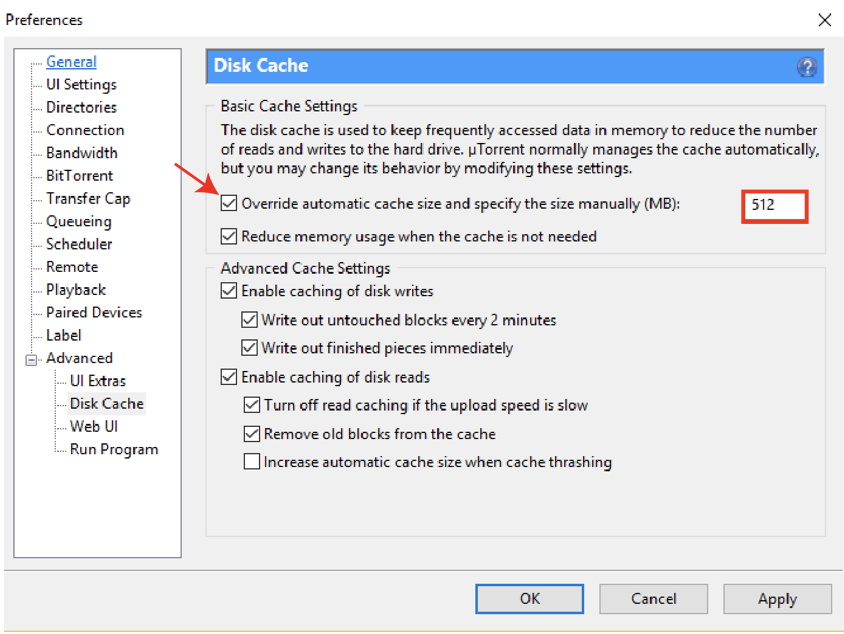Toggle Turn off read caching if upload slow
844x634 pixels.
(x=251, y=405)
